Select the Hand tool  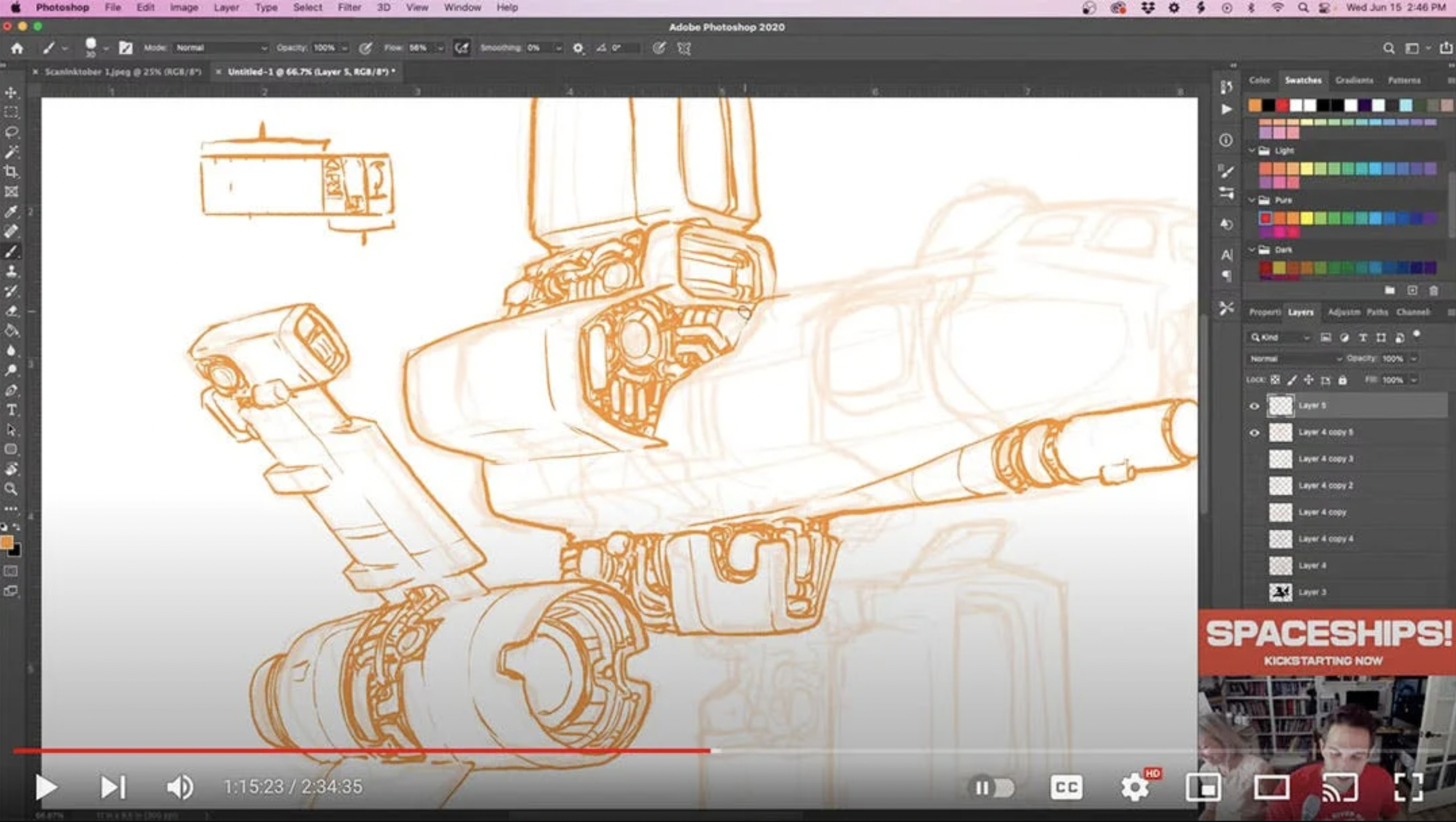pyautogui.click(x=11, y=469)
